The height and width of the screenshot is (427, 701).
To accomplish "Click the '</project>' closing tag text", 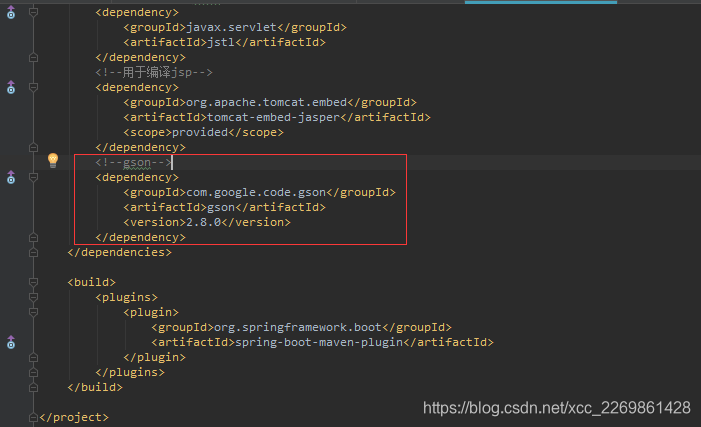I will [x=74, y=417].
